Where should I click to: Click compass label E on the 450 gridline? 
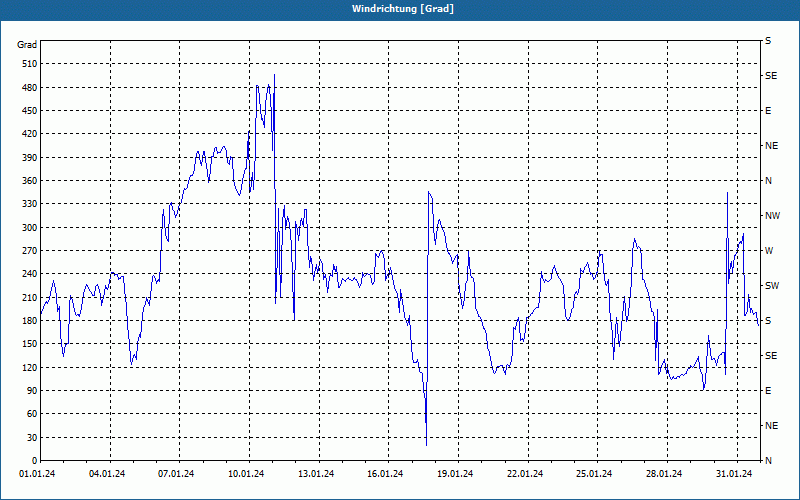pos(768,111)
